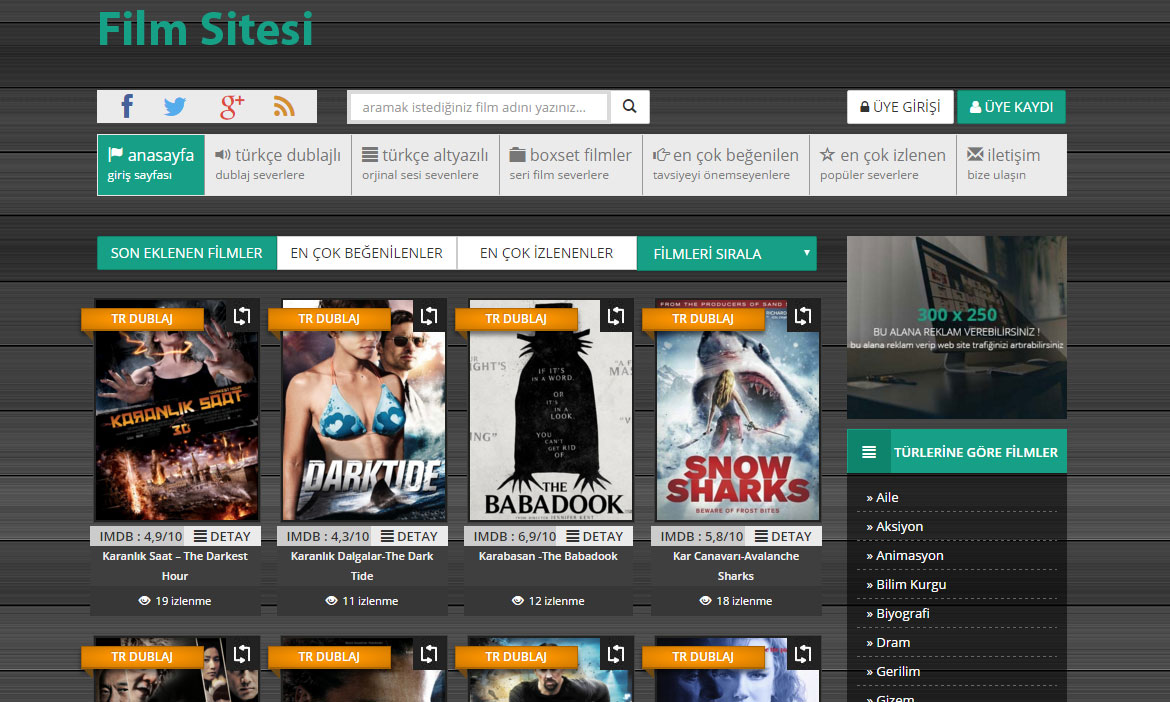Click the share icon on Snow Sharks poster

tap(803, 316)
